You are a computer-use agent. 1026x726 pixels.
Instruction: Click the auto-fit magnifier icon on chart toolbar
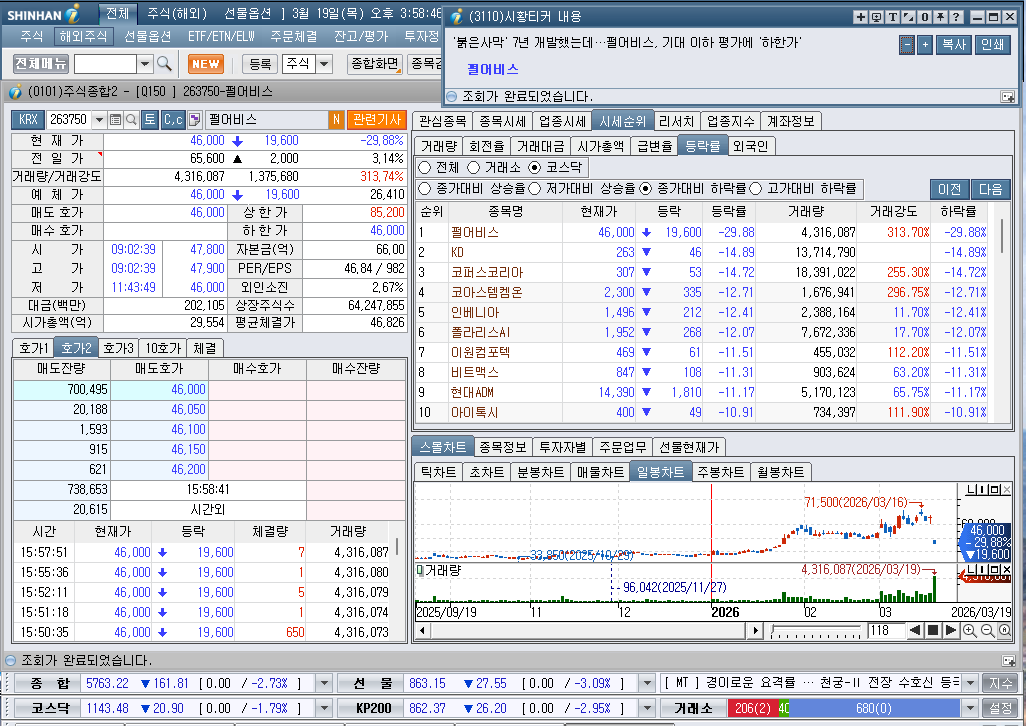tap(1004, 631)
